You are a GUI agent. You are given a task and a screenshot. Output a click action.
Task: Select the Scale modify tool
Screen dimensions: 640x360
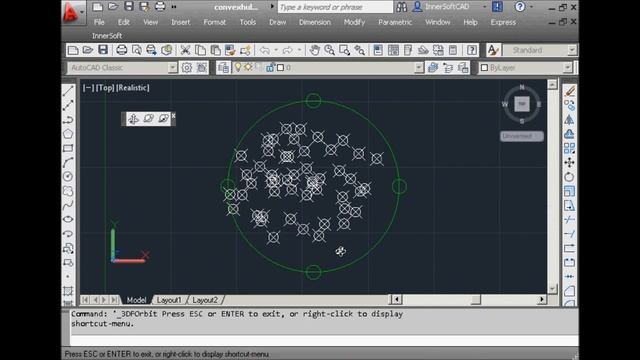(569, 191)
